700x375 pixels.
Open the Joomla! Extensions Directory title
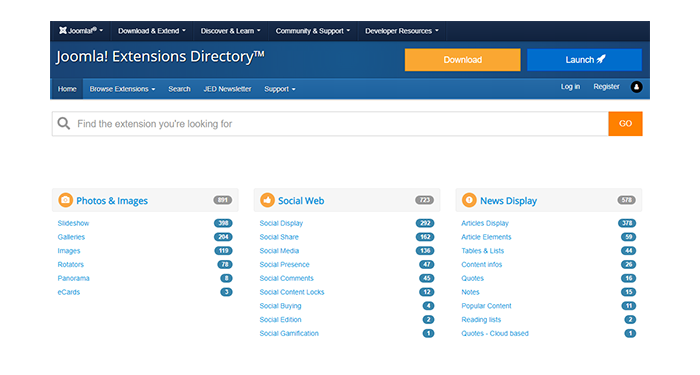click(x=160, y=57)
